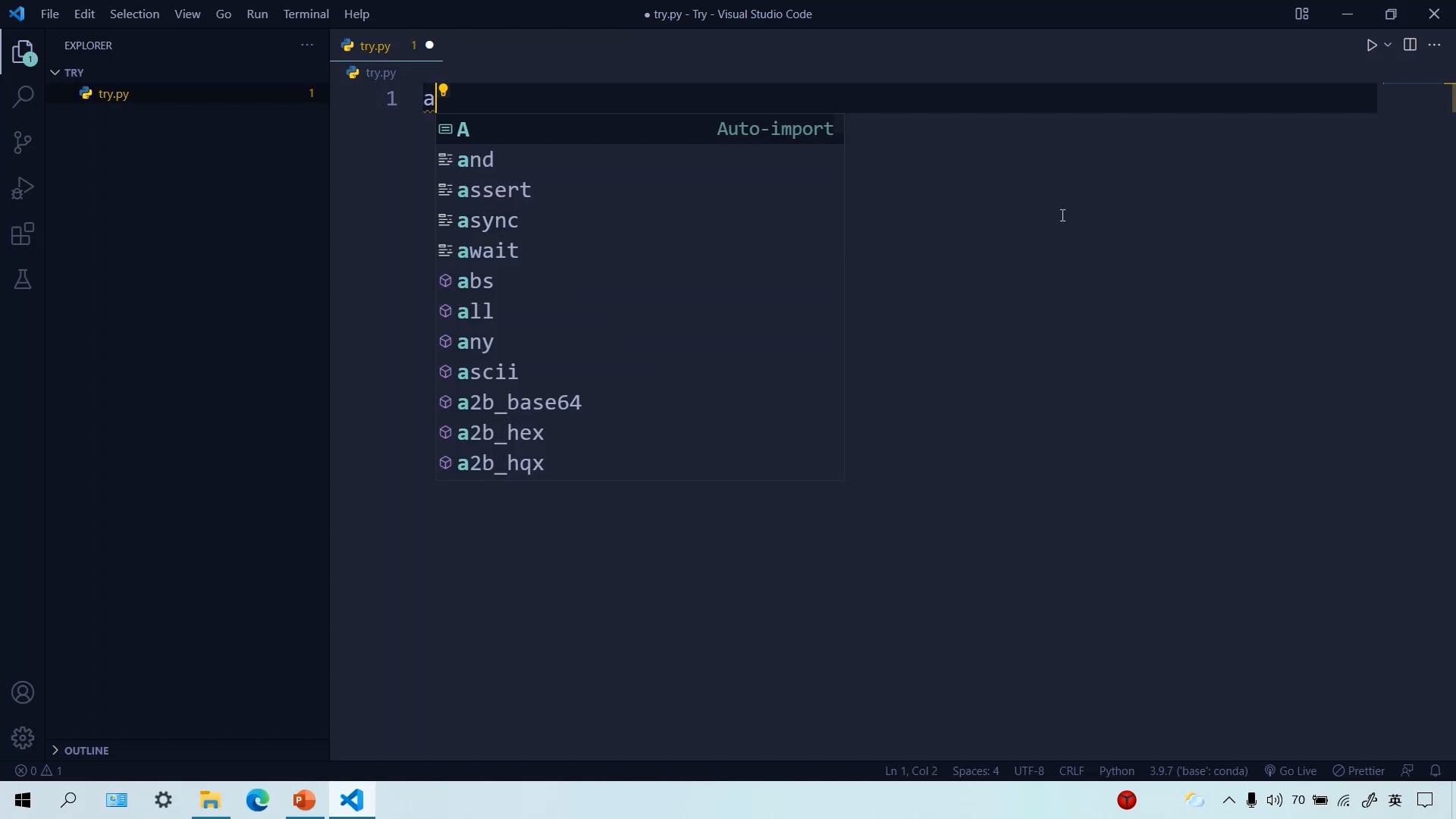Image resolution: width=1456 pixels, height=819 pixels.
Task: Expand the OUTLINE section
Action: [87, 751]
